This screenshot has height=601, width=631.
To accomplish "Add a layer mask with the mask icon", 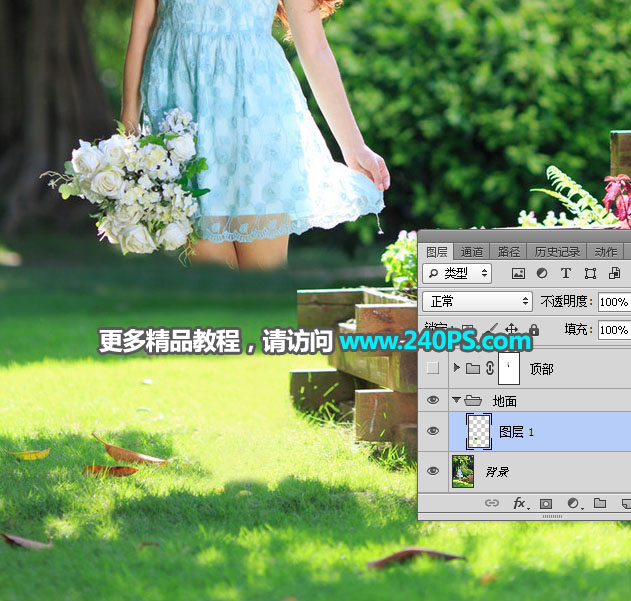I will [546, 503].
